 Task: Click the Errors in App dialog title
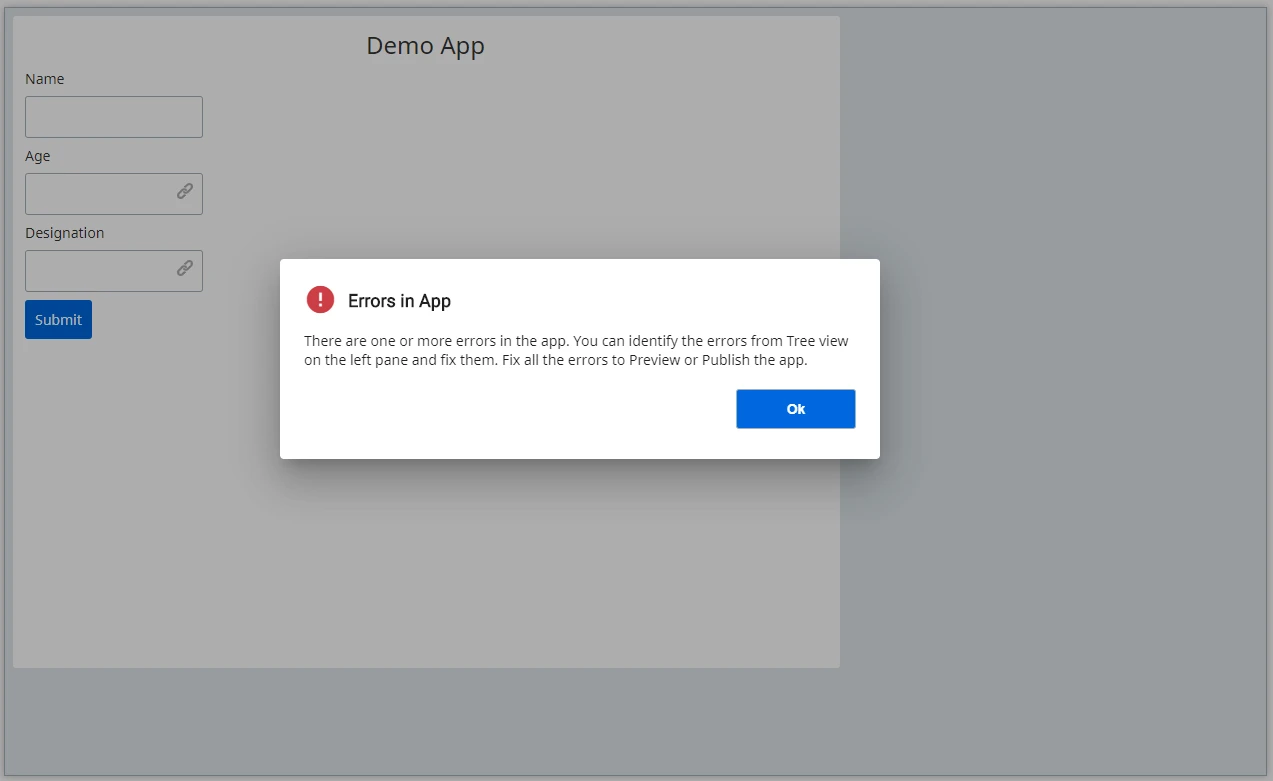[x=399, y=301]
